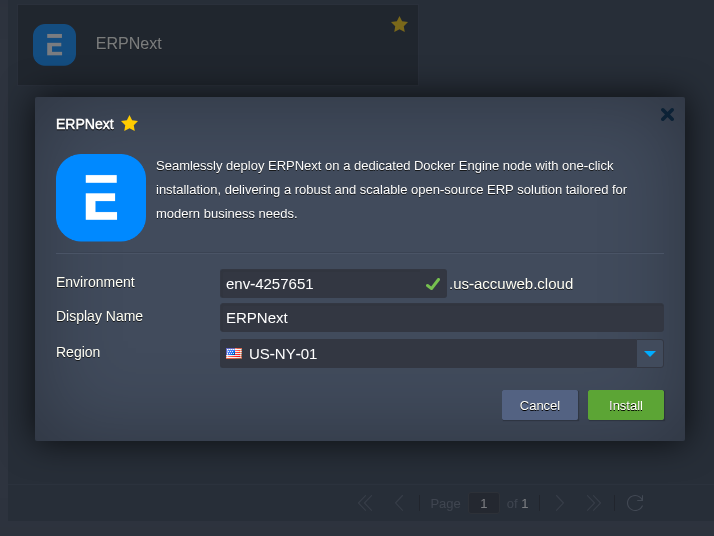The width and height of the screenshot is (714, 536).
Task: Go to the previous page arrow
Action: (399, 503)
